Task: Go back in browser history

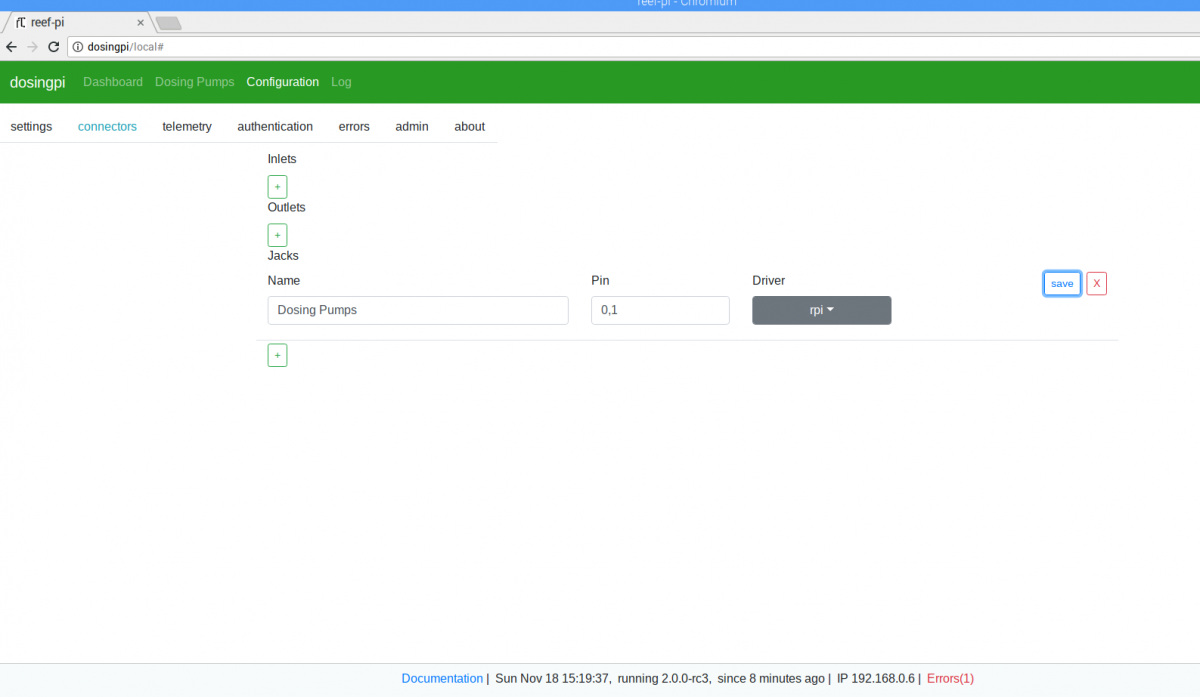Action: pos(12,47)
